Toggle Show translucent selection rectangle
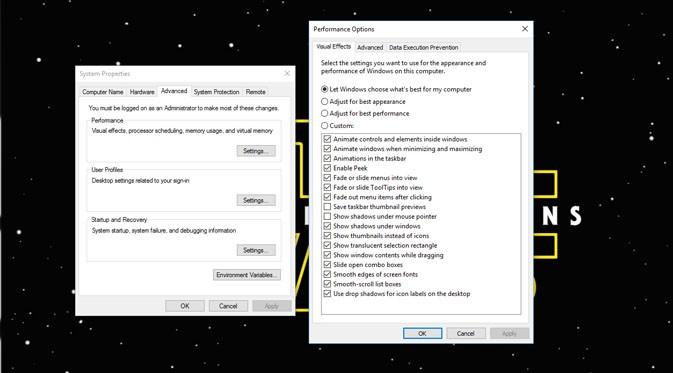673x373 pixels. coord(327,246)
